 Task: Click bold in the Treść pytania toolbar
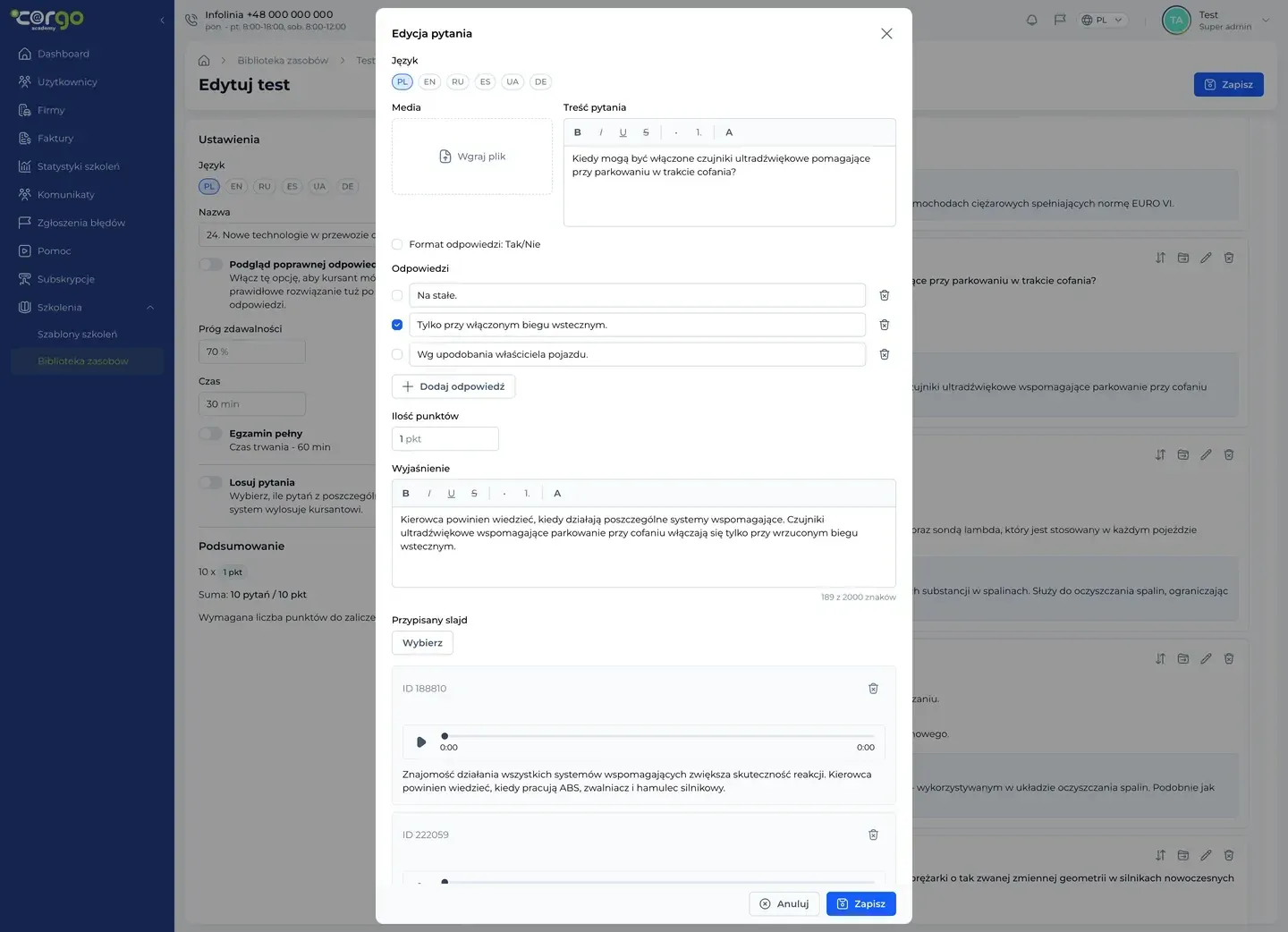(x=578, y=132)
